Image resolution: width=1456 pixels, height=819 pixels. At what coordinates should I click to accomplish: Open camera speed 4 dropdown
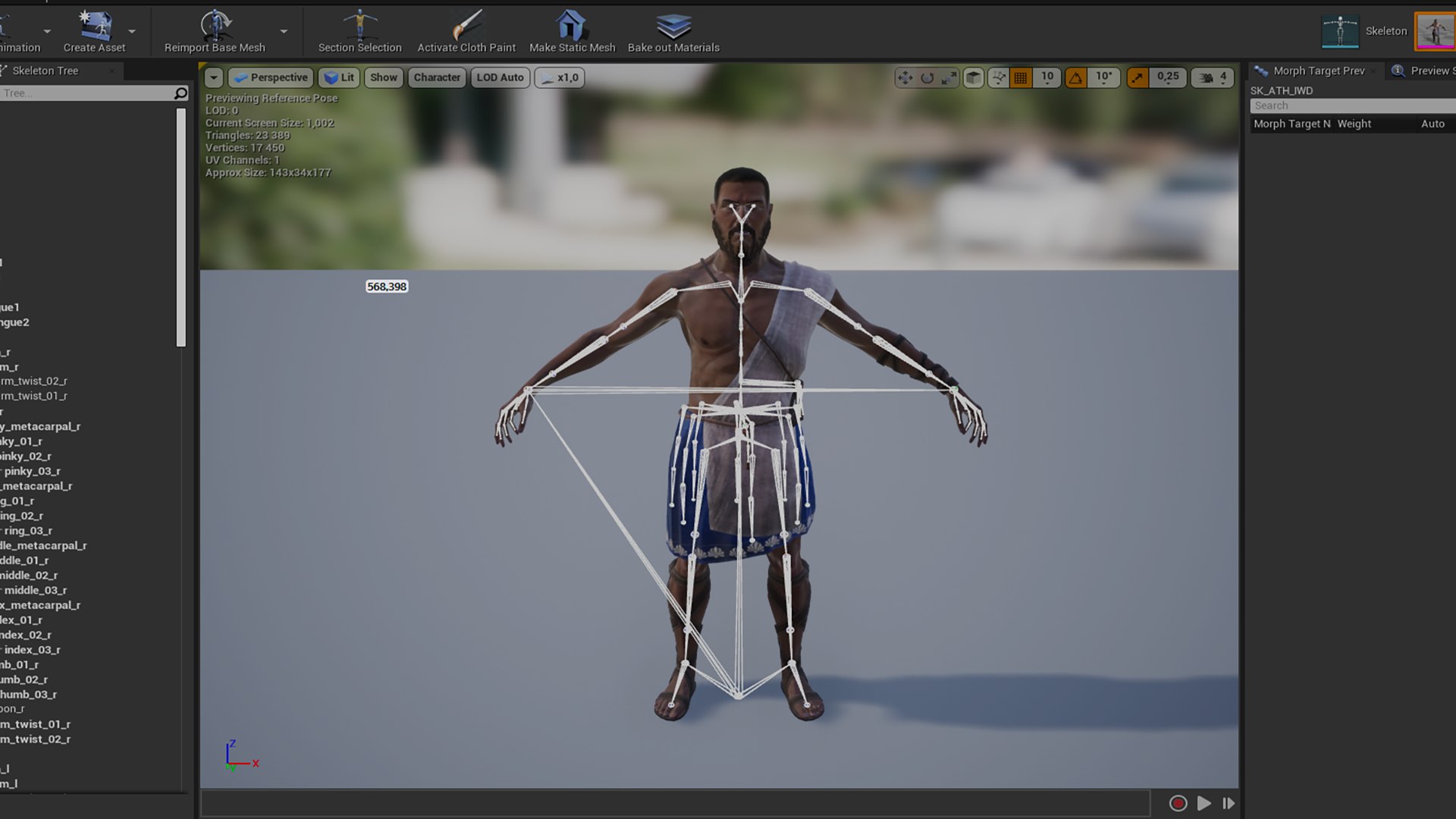[1213, 77]
